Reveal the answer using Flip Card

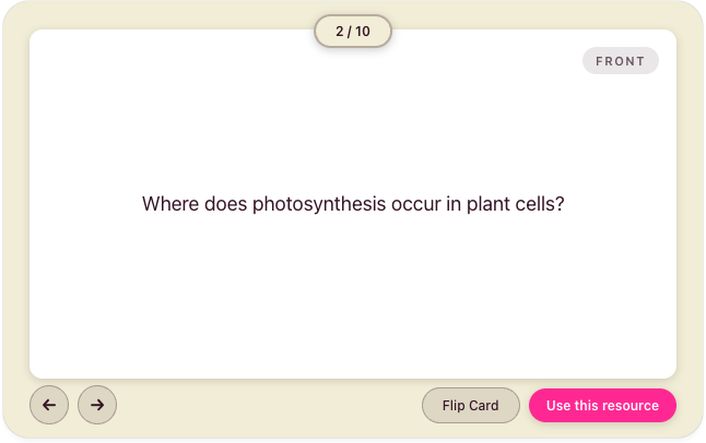click(470, 406)
